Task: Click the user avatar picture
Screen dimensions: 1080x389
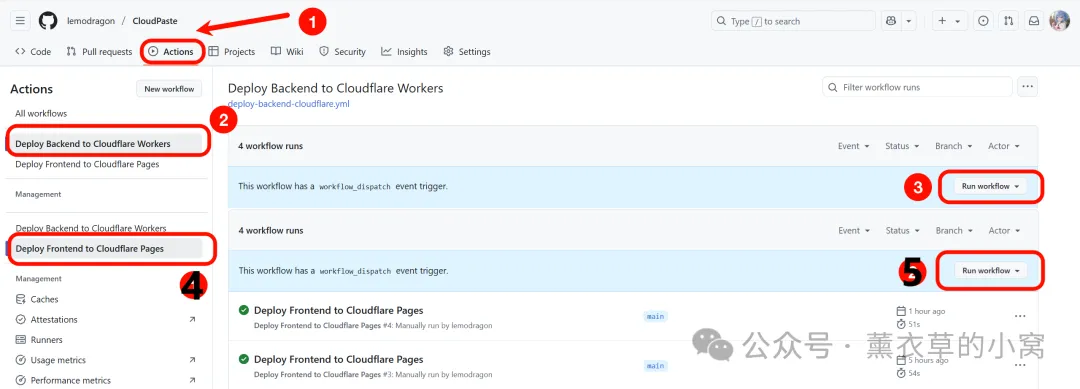Action: pos(1059,21)
